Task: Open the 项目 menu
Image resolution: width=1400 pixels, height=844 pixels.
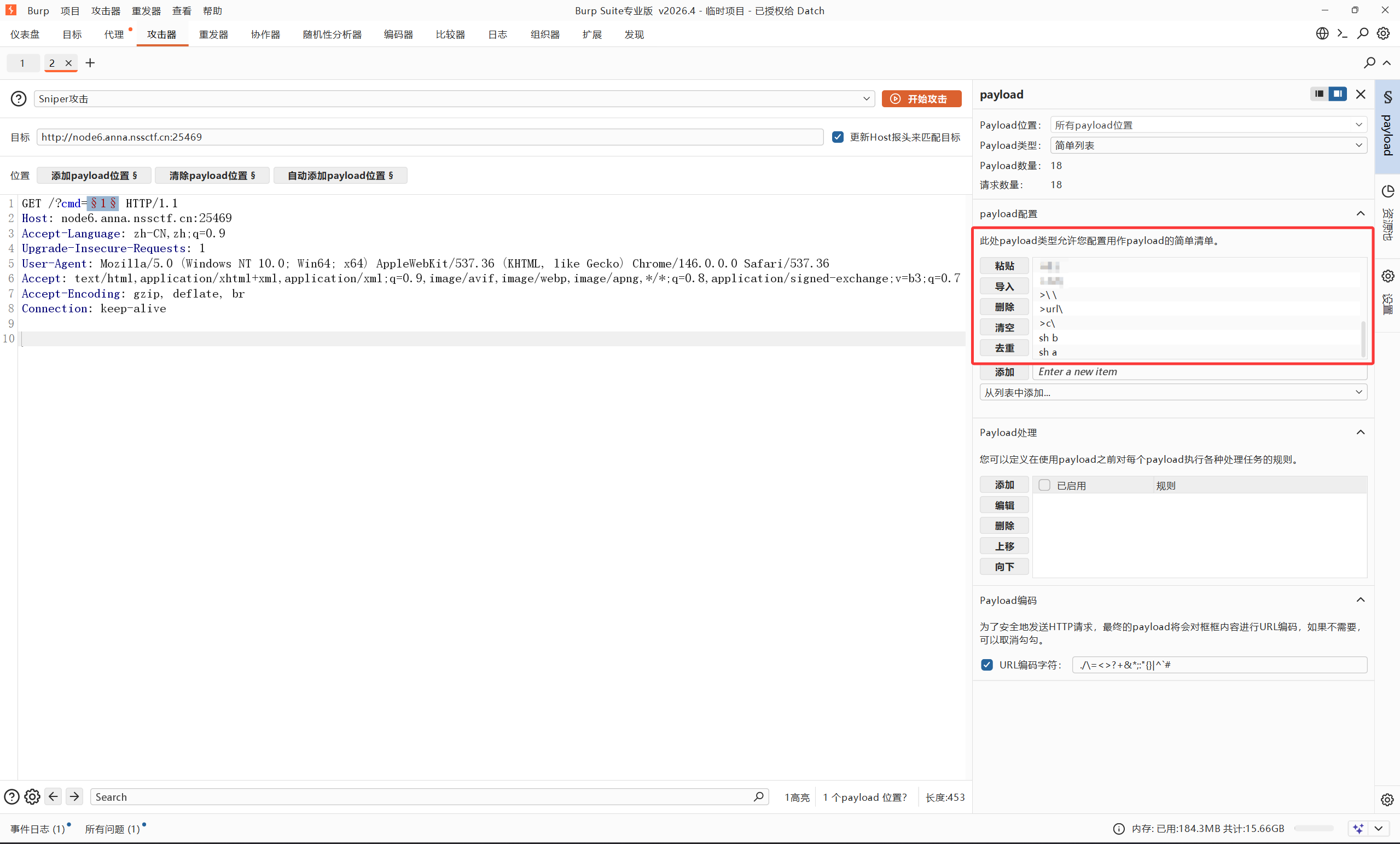Action: point(71,11)
